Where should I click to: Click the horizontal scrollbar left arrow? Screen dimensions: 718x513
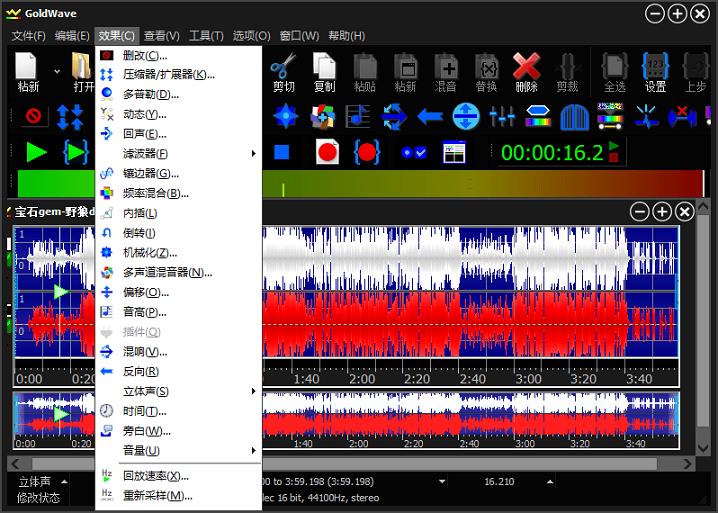click(x=16, y=464)
